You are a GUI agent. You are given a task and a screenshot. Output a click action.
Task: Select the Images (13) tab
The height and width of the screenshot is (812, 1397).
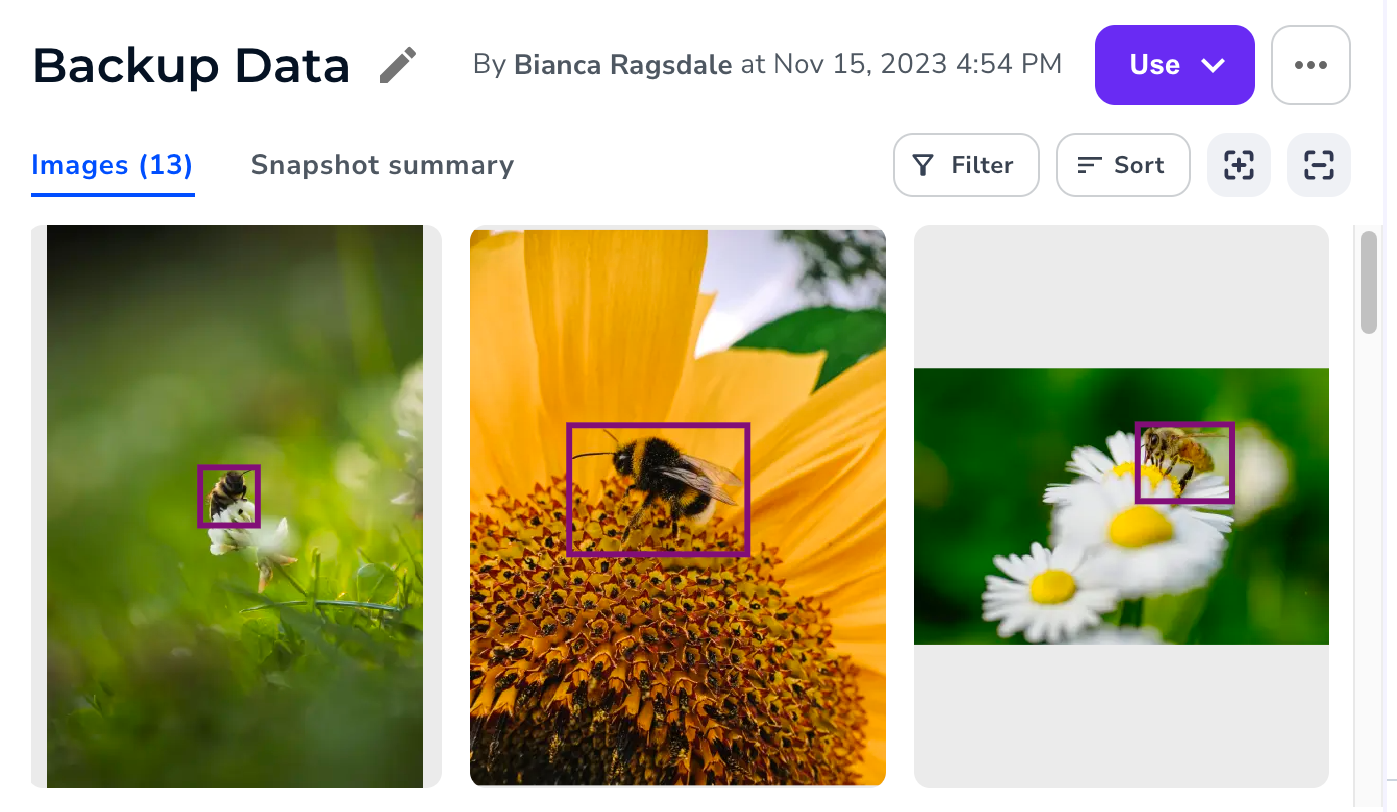(112, 165)
